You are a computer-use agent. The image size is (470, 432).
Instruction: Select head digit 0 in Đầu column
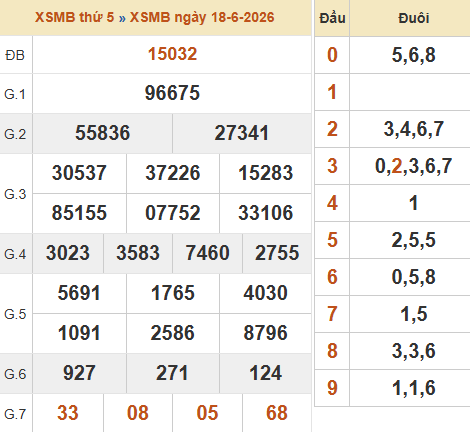click(x=332, y=55)
